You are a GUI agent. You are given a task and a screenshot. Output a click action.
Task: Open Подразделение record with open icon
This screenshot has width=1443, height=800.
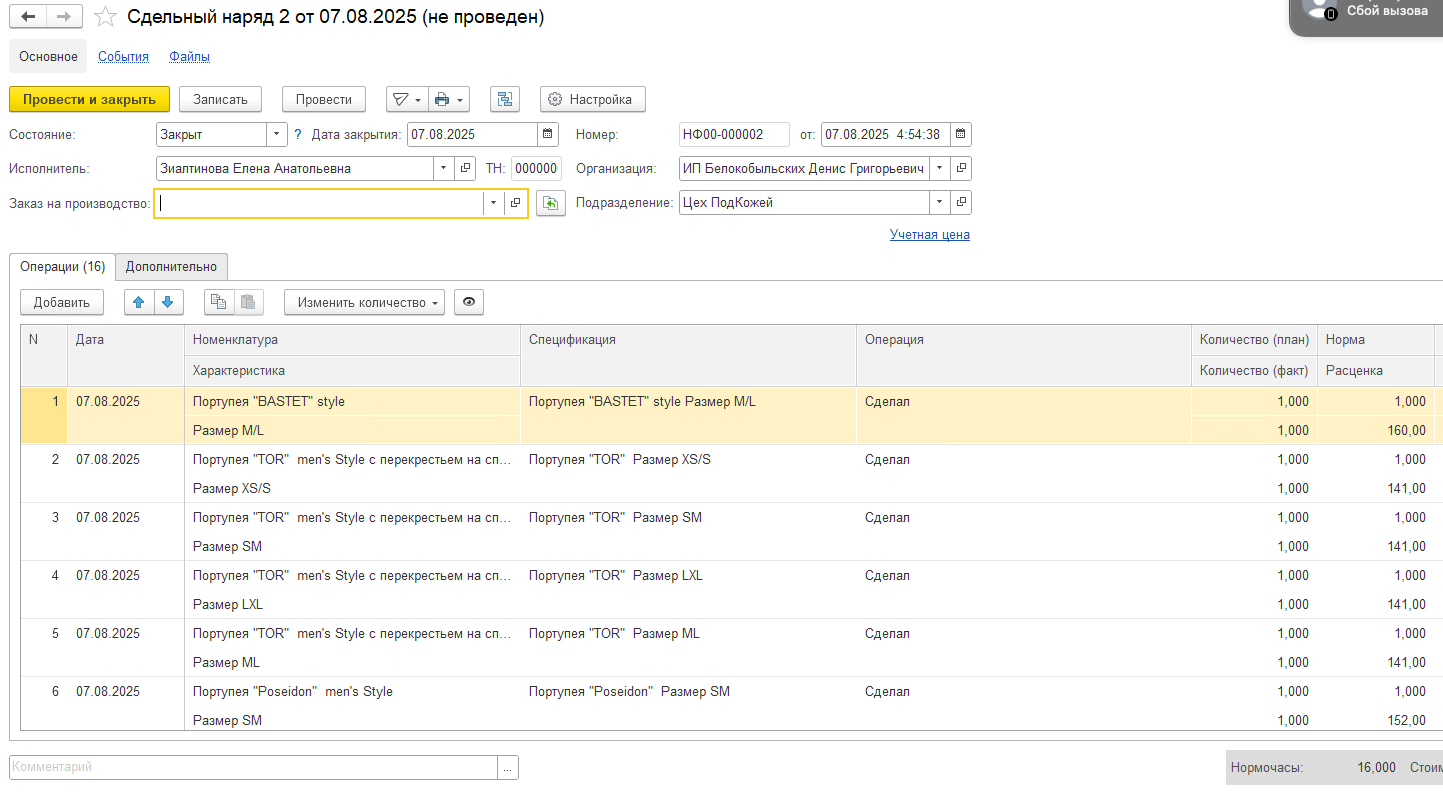960,202
